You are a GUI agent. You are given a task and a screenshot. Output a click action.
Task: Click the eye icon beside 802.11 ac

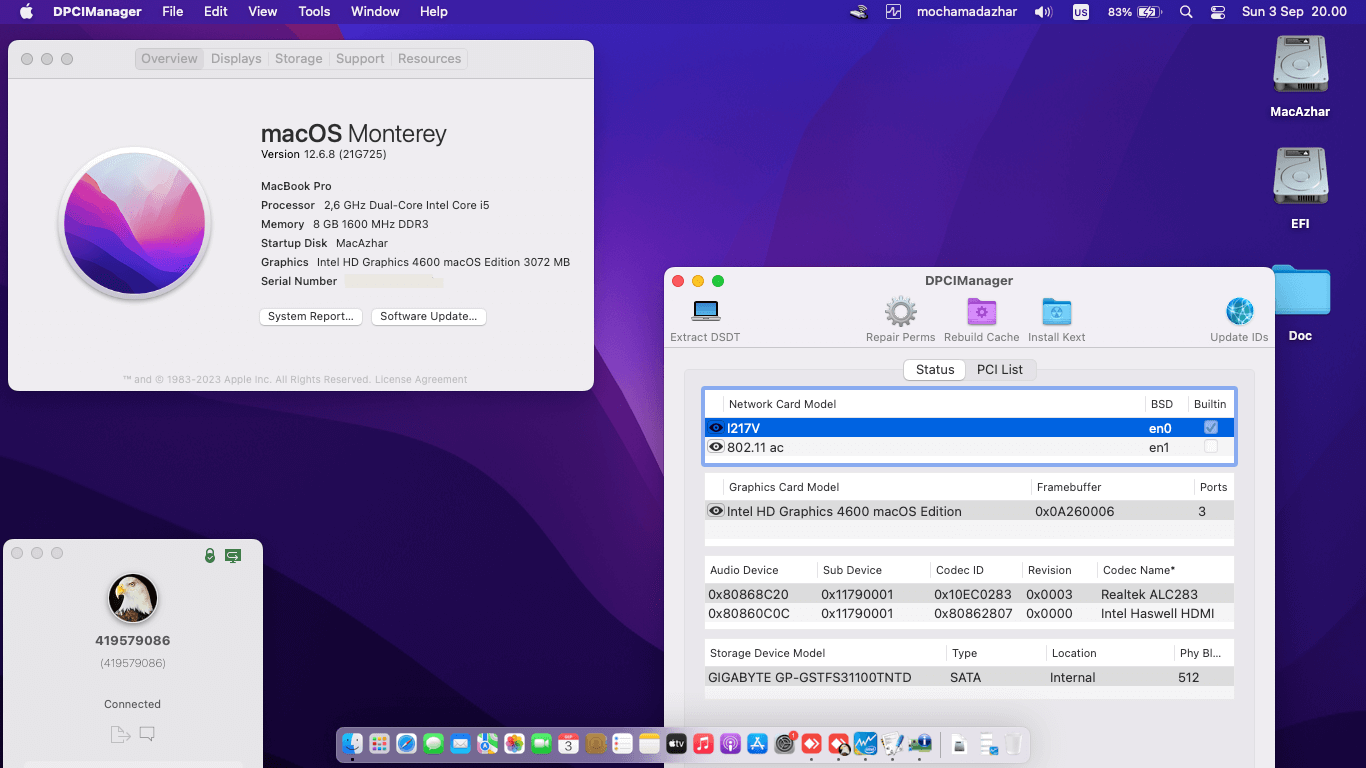pos(716,447)
